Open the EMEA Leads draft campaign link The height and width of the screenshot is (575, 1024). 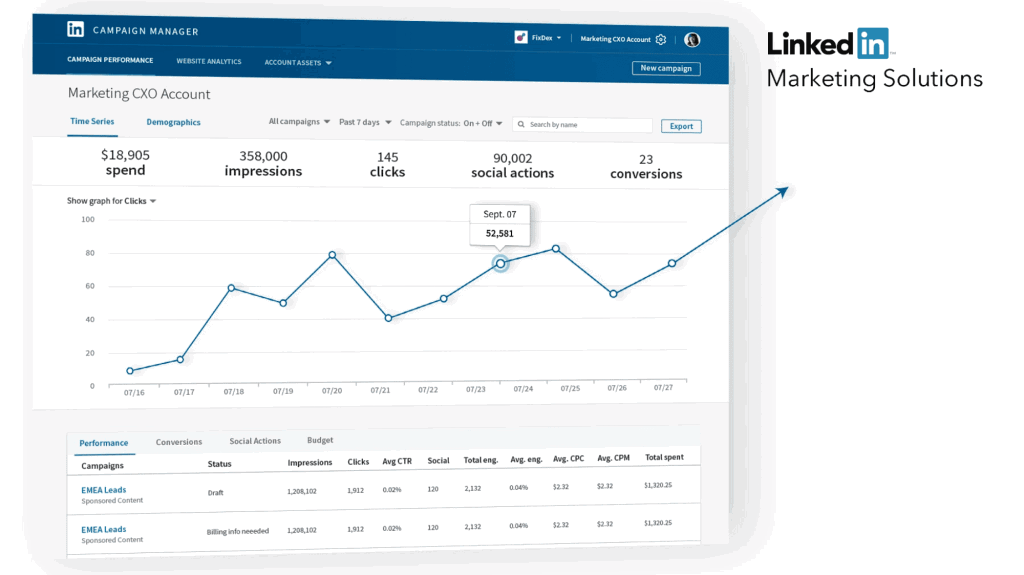(104, 490)
